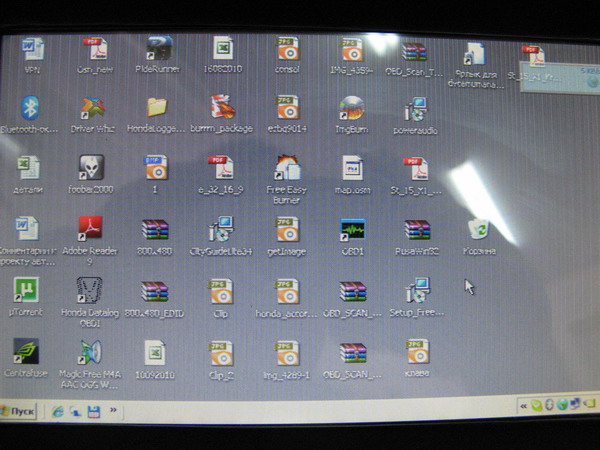Viewport: 600px width, 450px height.
Task: Launch the Driver Whiz shortcut
Action: (92, 108)
